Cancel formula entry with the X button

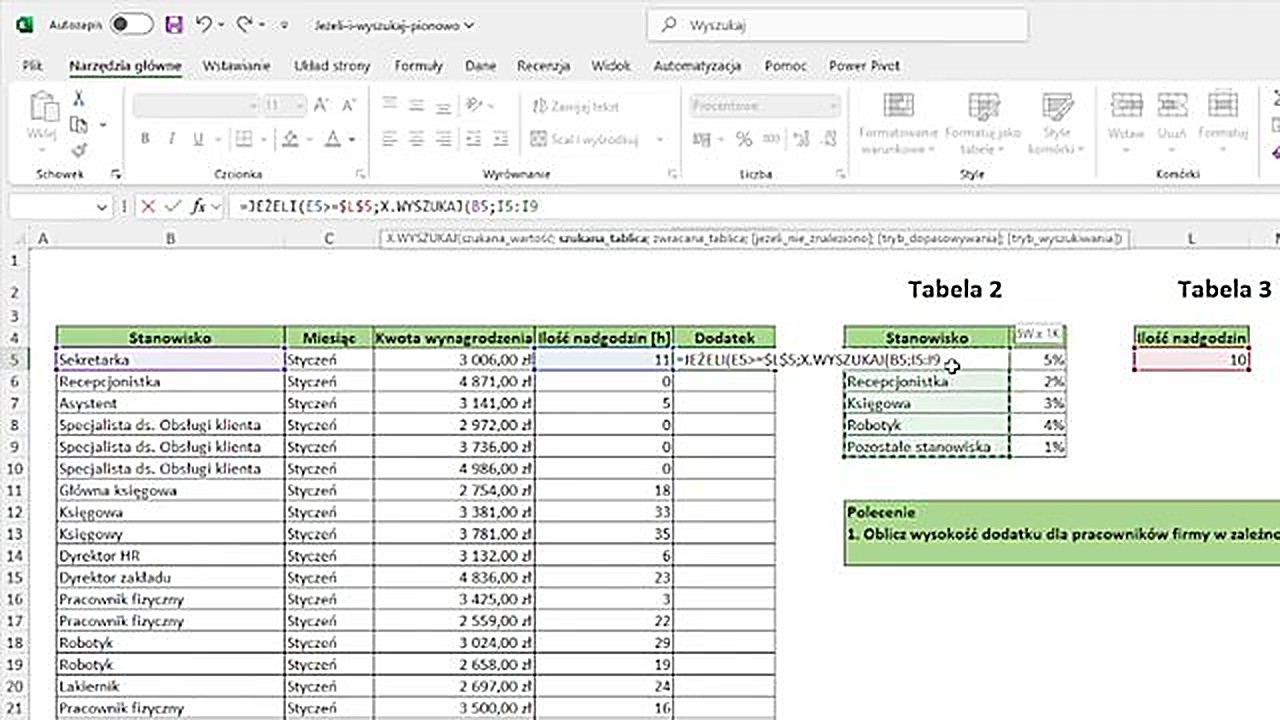coord(148,207)
